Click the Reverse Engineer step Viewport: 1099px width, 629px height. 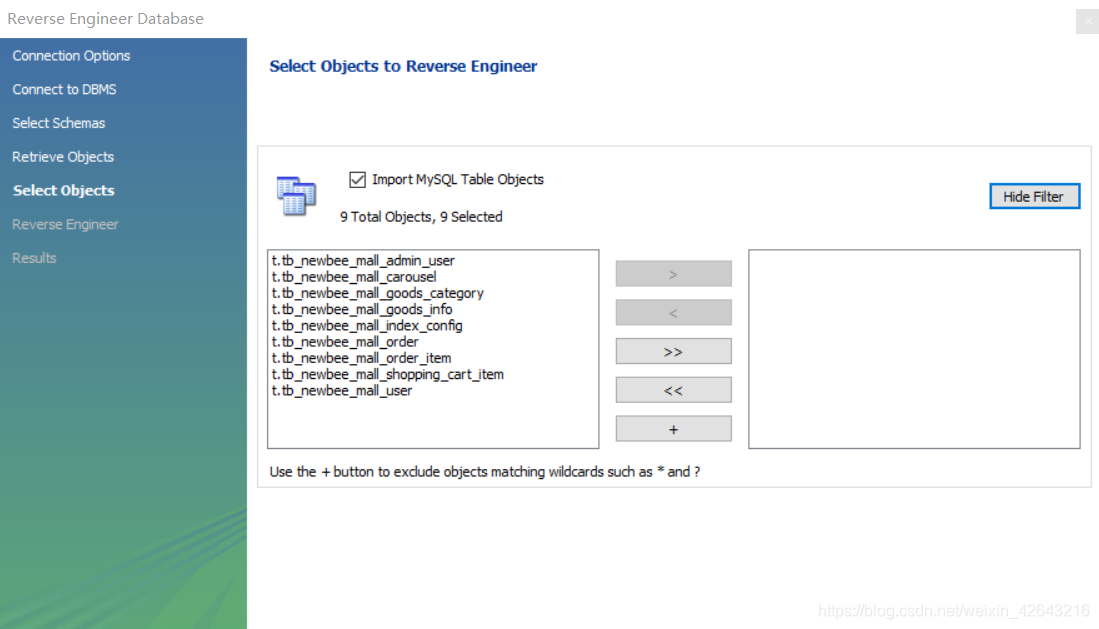pos(65,224)
